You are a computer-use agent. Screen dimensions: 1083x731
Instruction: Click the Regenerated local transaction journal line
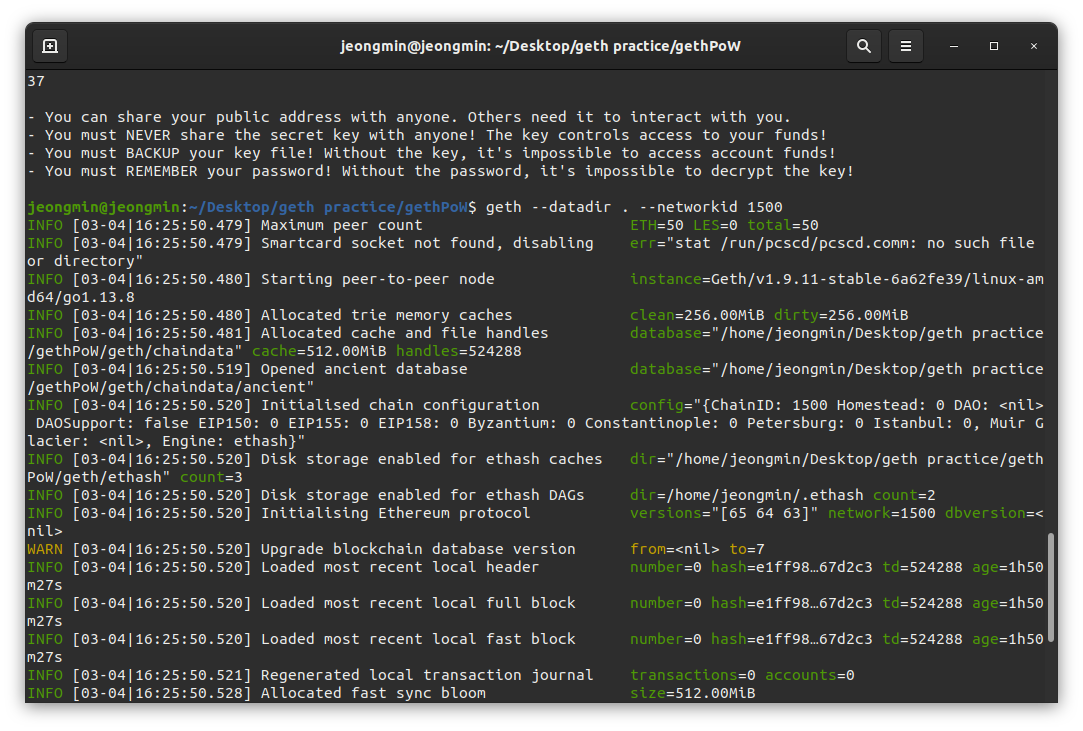(x=441, y=674)
